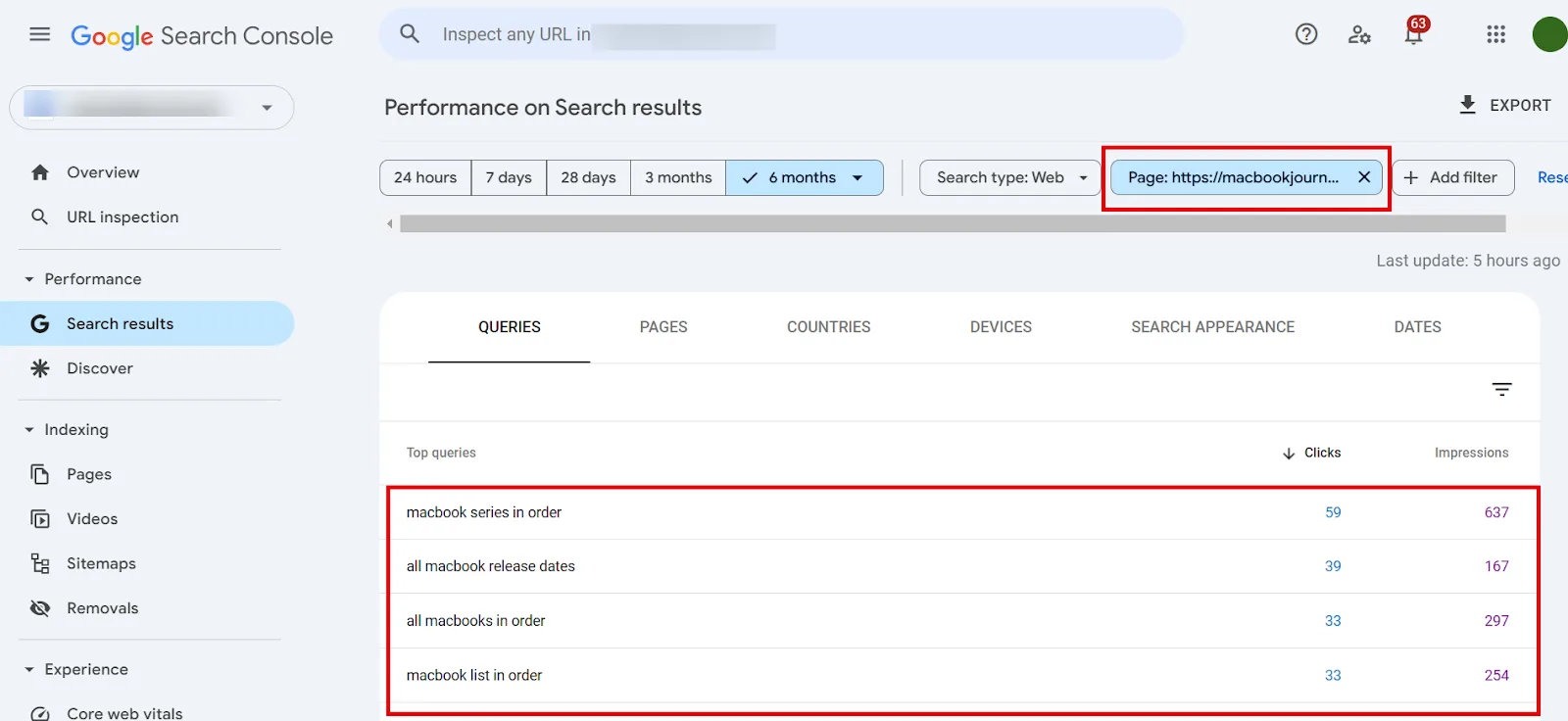1568x721 pixels.
Task: Select the 3 months date range
Action: pos(678,177)
